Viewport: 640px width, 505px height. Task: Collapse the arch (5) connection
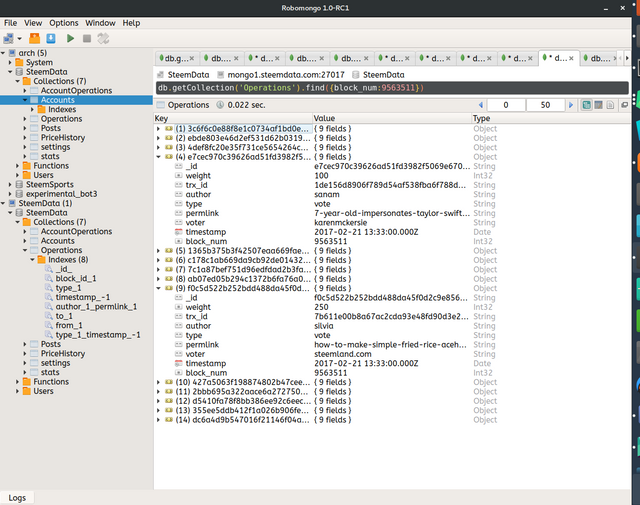click(3, 53)
